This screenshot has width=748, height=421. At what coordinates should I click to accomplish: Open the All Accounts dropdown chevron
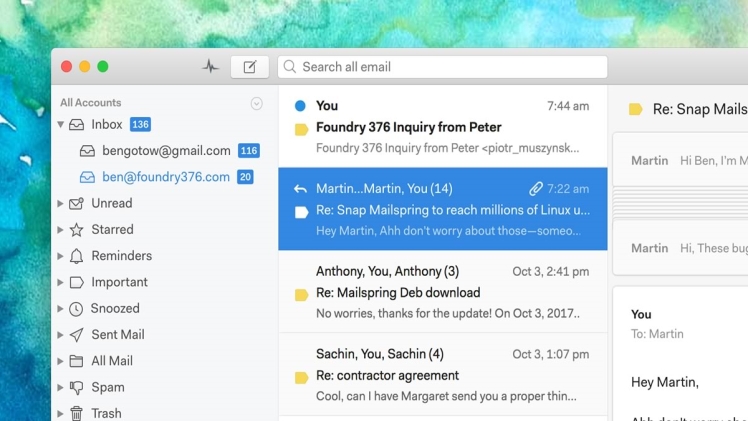pyautogui.click(x=257, y=103)
